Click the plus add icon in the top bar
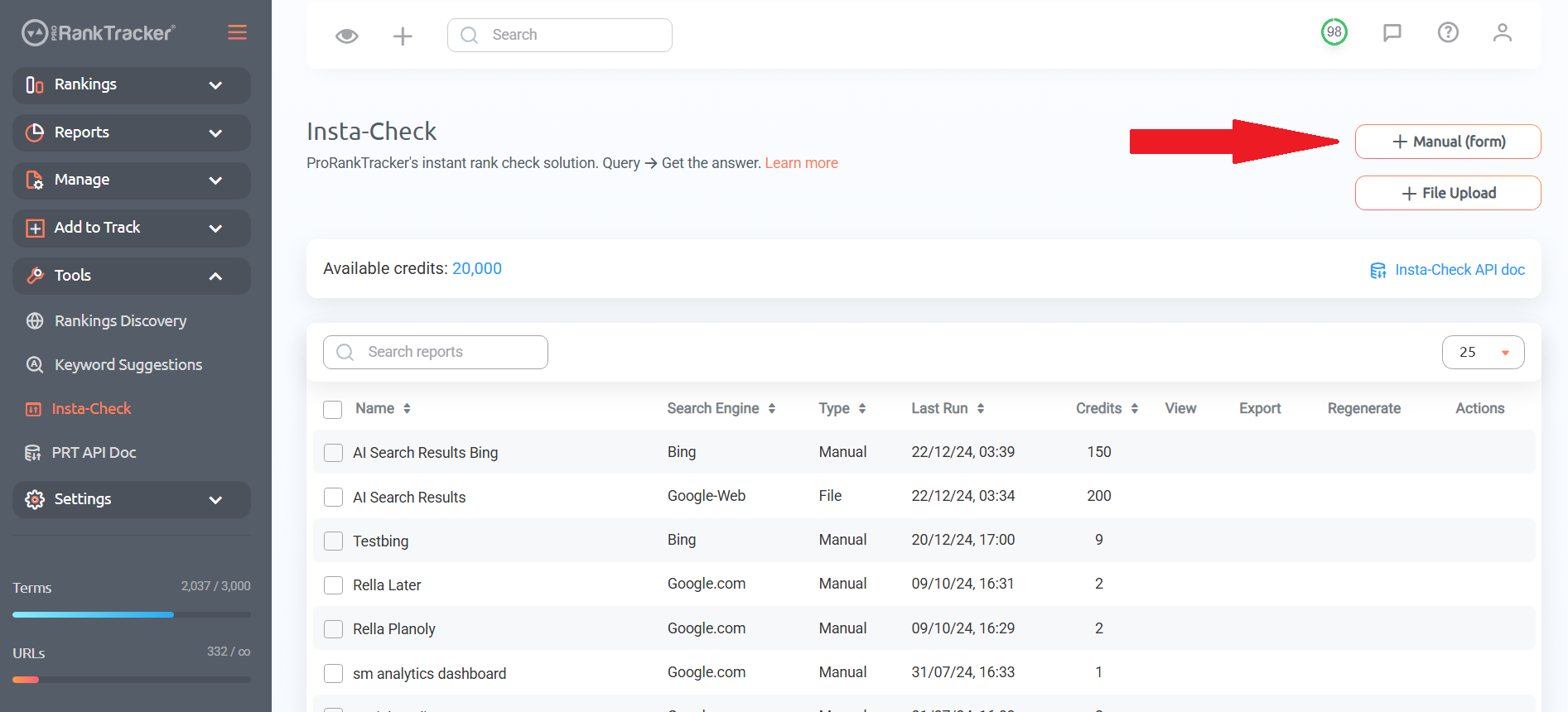1568x712 pixels. (x=403, y=36)
